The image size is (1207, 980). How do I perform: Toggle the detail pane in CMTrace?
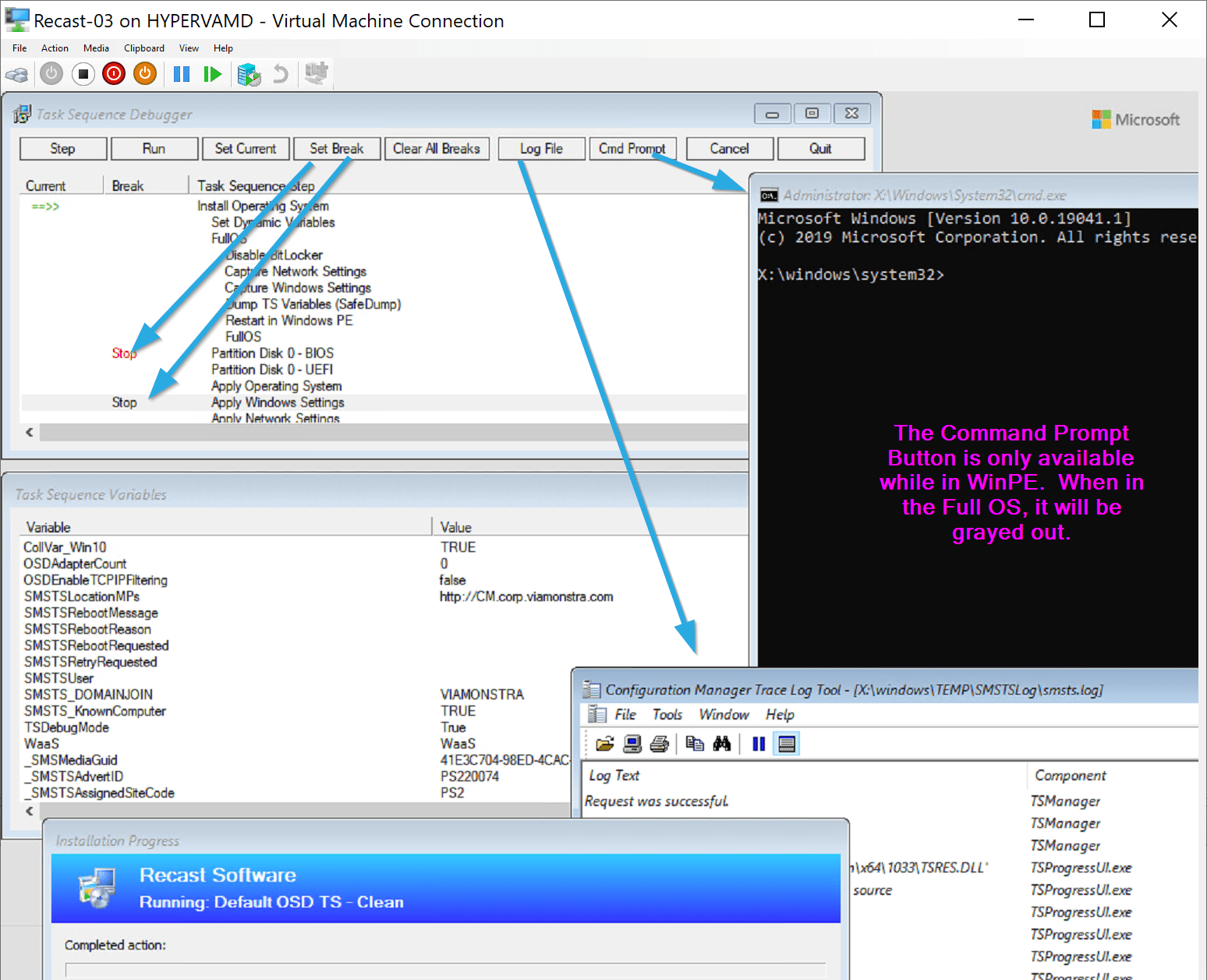(x=786, y=743)
